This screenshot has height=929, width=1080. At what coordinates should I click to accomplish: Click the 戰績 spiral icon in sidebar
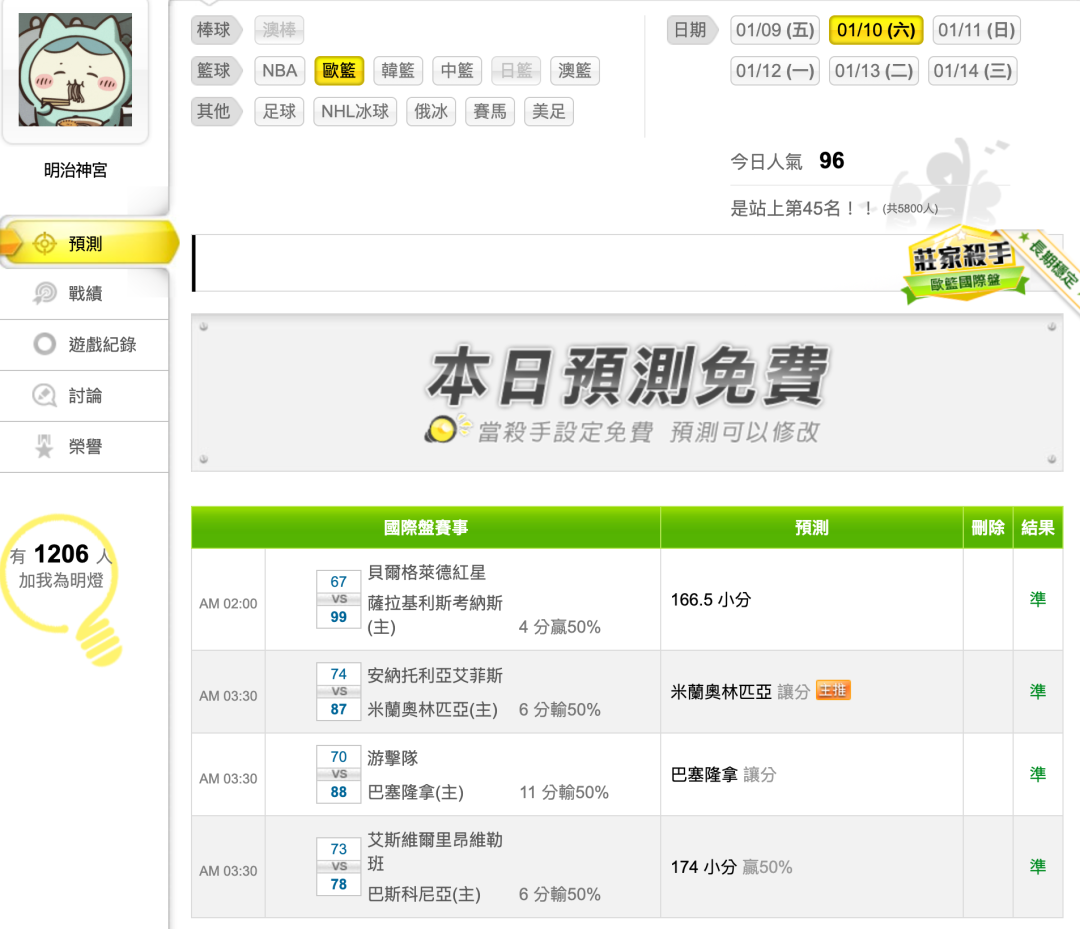pos(45,293)
